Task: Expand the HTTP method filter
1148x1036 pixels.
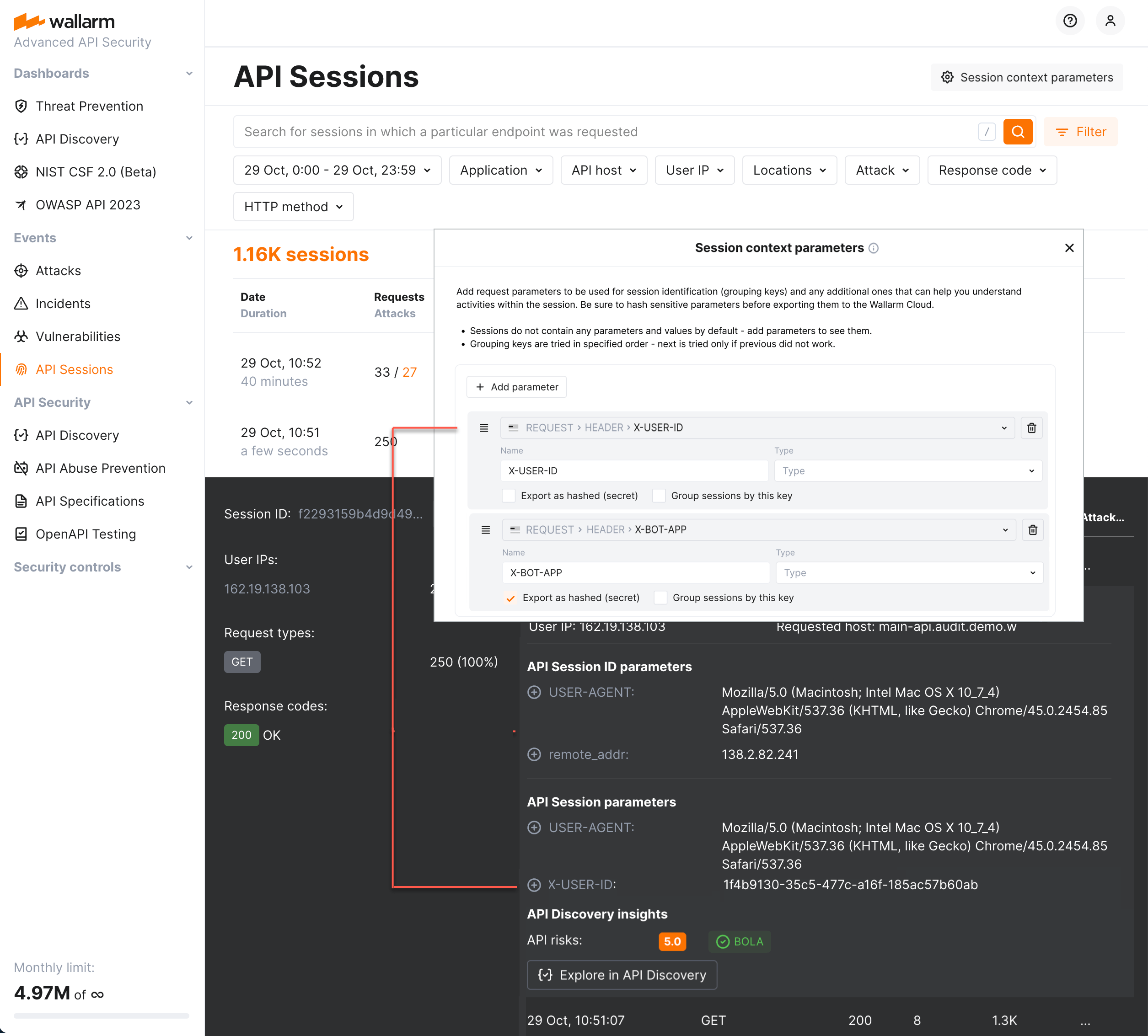Action: pos(293,206)
